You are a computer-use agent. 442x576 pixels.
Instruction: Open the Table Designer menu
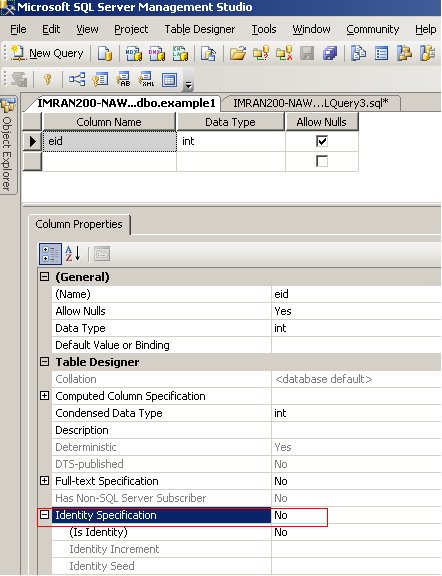pos(200,29)
